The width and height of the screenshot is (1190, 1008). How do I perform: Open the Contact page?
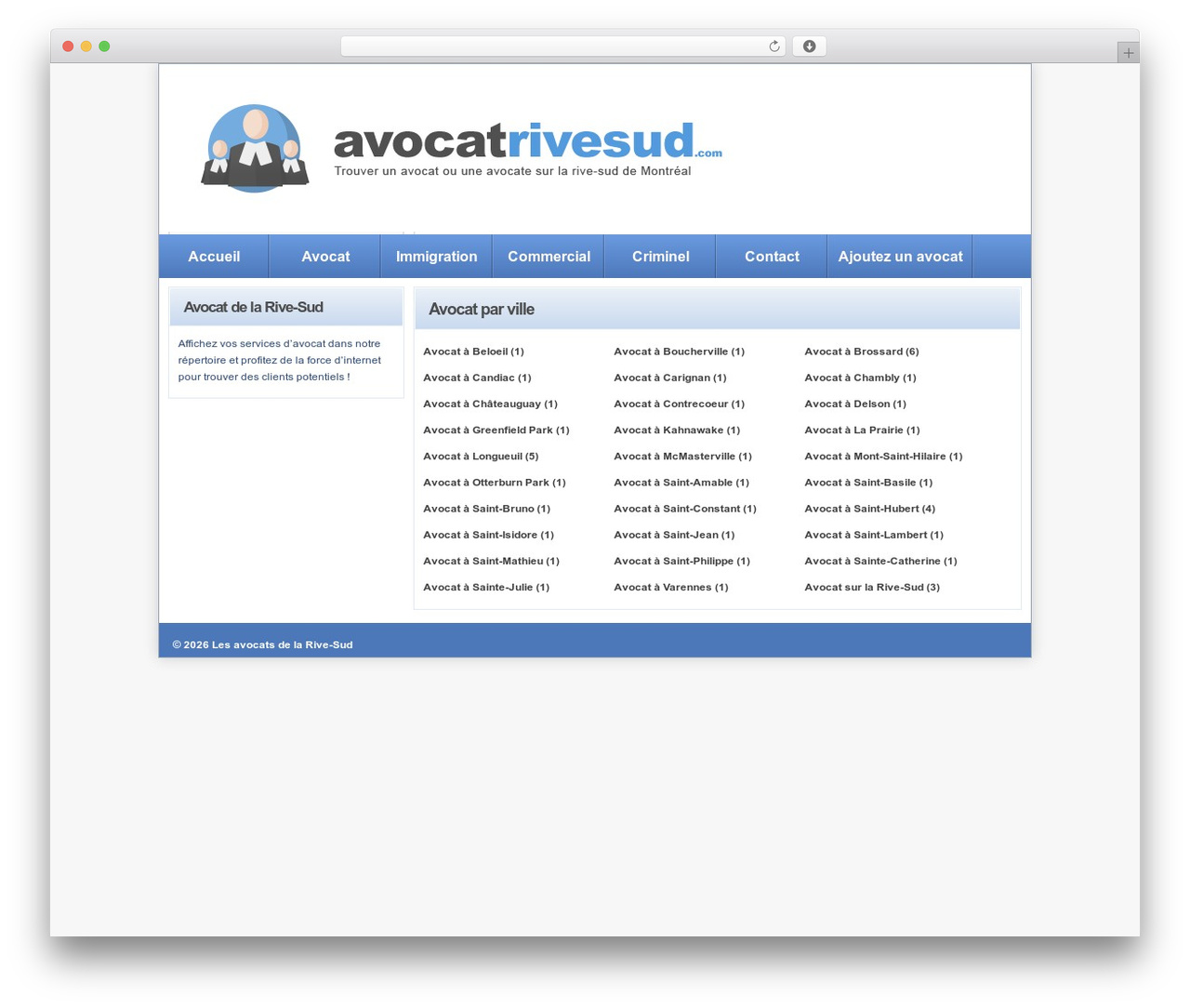coord(772,257)
